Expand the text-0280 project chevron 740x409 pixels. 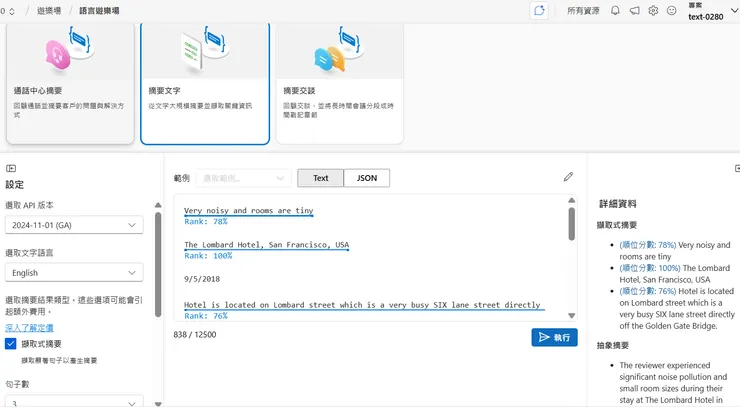(734, 10)
